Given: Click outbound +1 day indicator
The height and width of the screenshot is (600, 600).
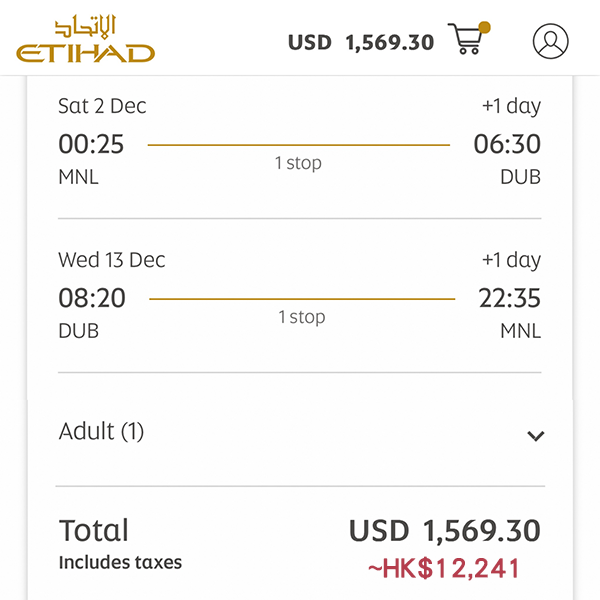Looking at the screenshot, I should coord(510,106).
